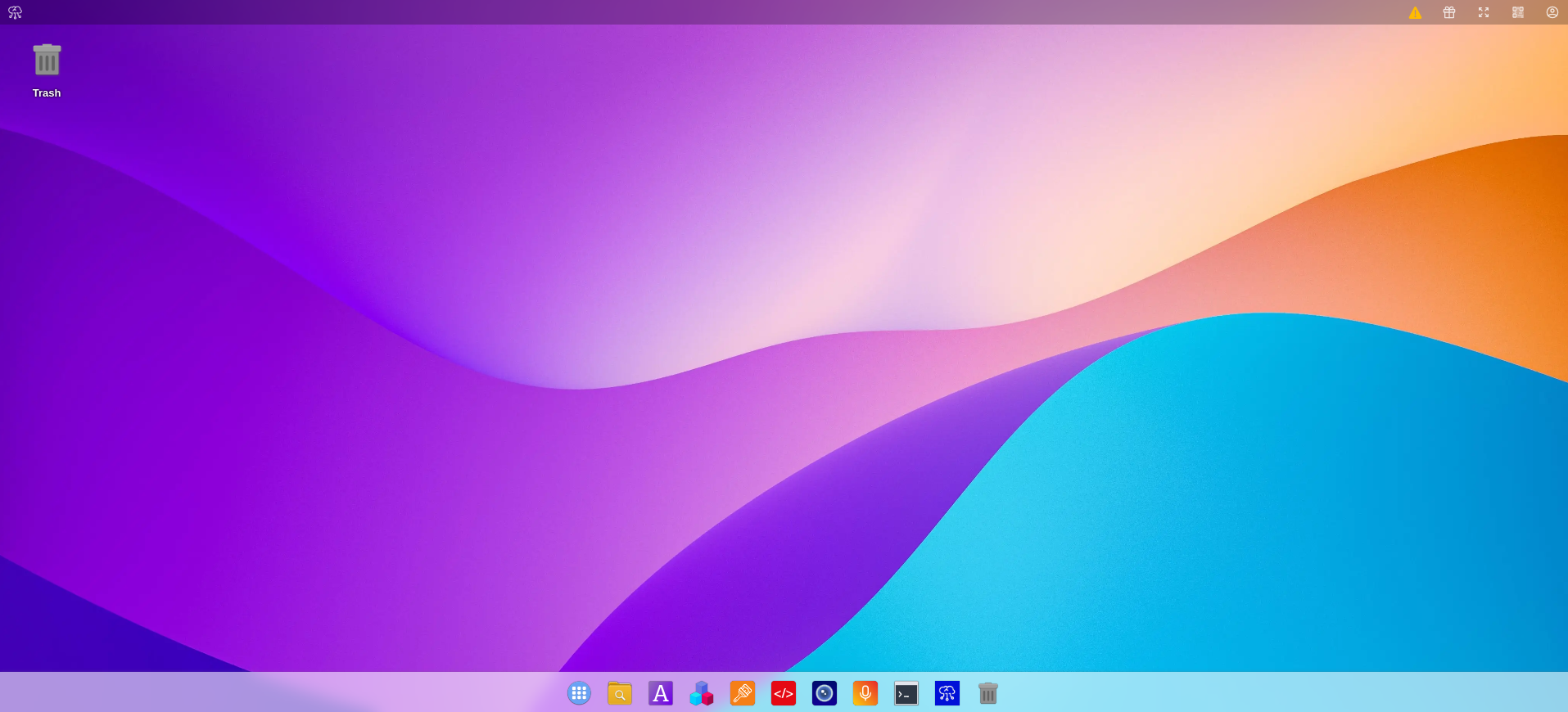Launch the colored cubes app in the dock

[702, 693]
